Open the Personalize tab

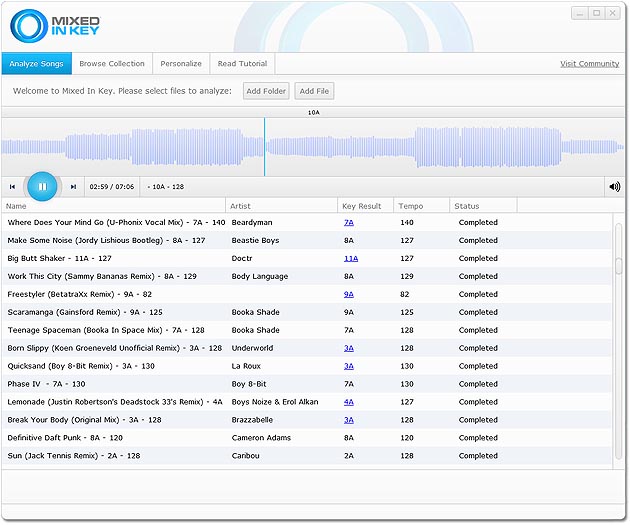[x=181, y=63]
